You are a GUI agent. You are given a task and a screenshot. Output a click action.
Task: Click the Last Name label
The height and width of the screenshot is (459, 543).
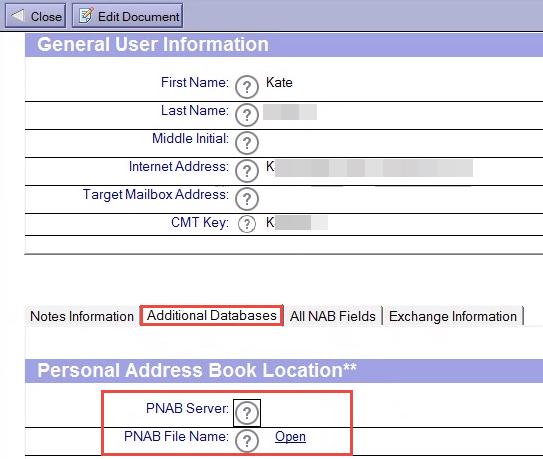coord(195,111)
